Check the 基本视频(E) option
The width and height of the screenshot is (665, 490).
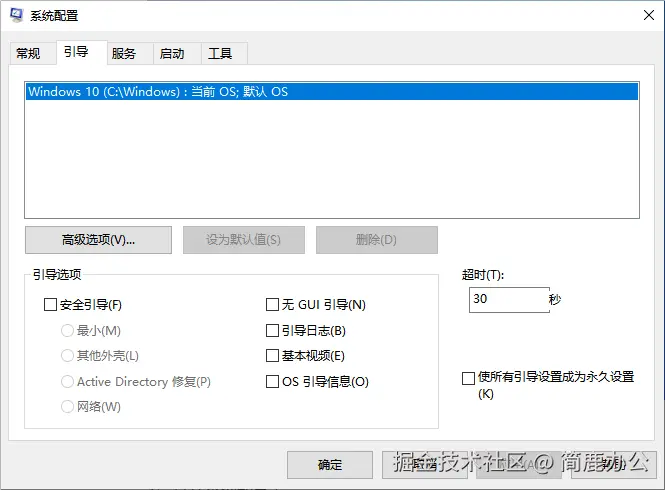(272, 356)
